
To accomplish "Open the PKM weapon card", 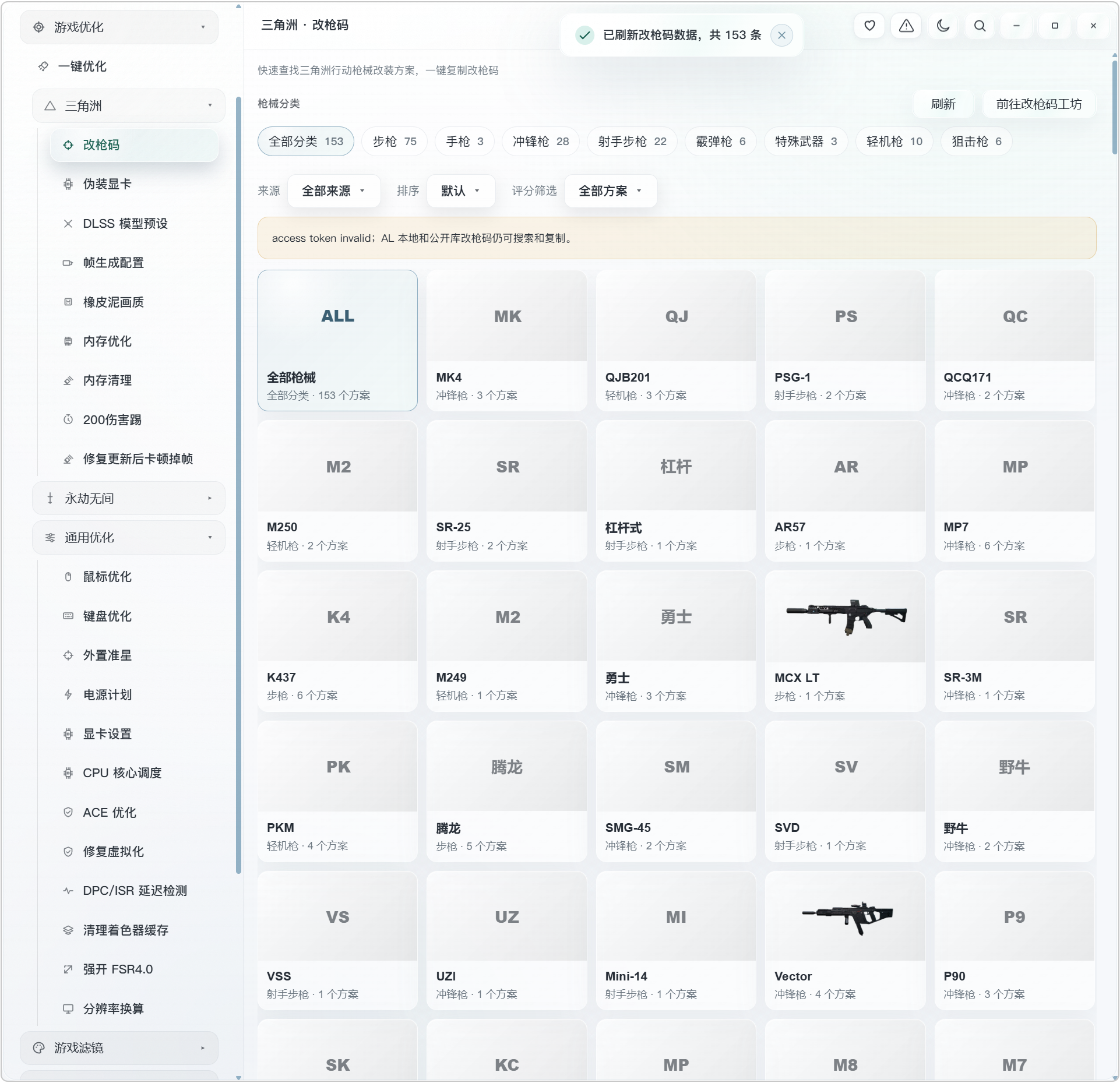I will click(337, 792).
